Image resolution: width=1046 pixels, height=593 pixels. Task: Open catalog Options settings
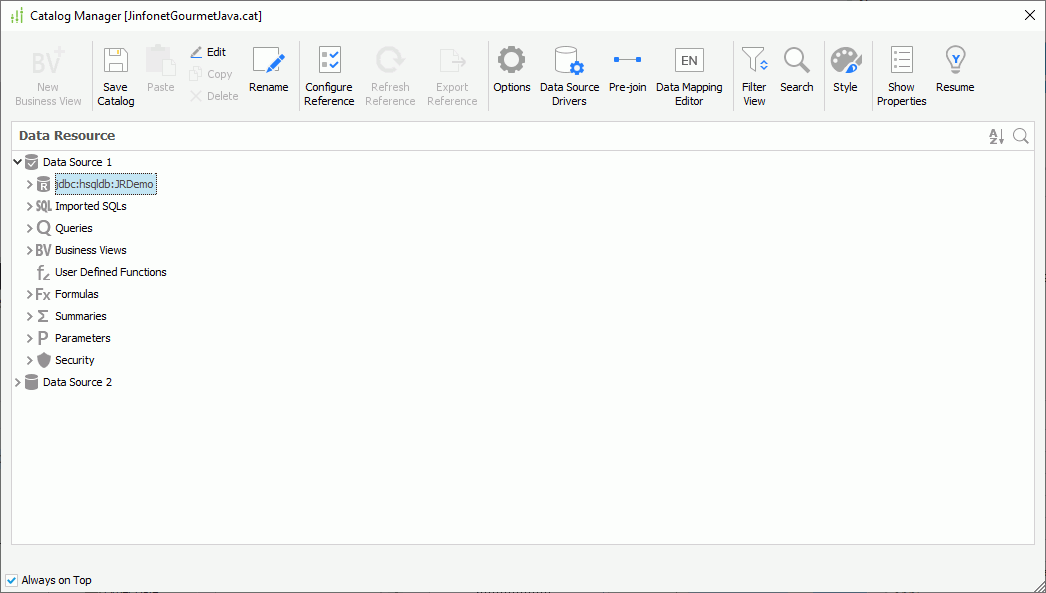pos(511,70)
